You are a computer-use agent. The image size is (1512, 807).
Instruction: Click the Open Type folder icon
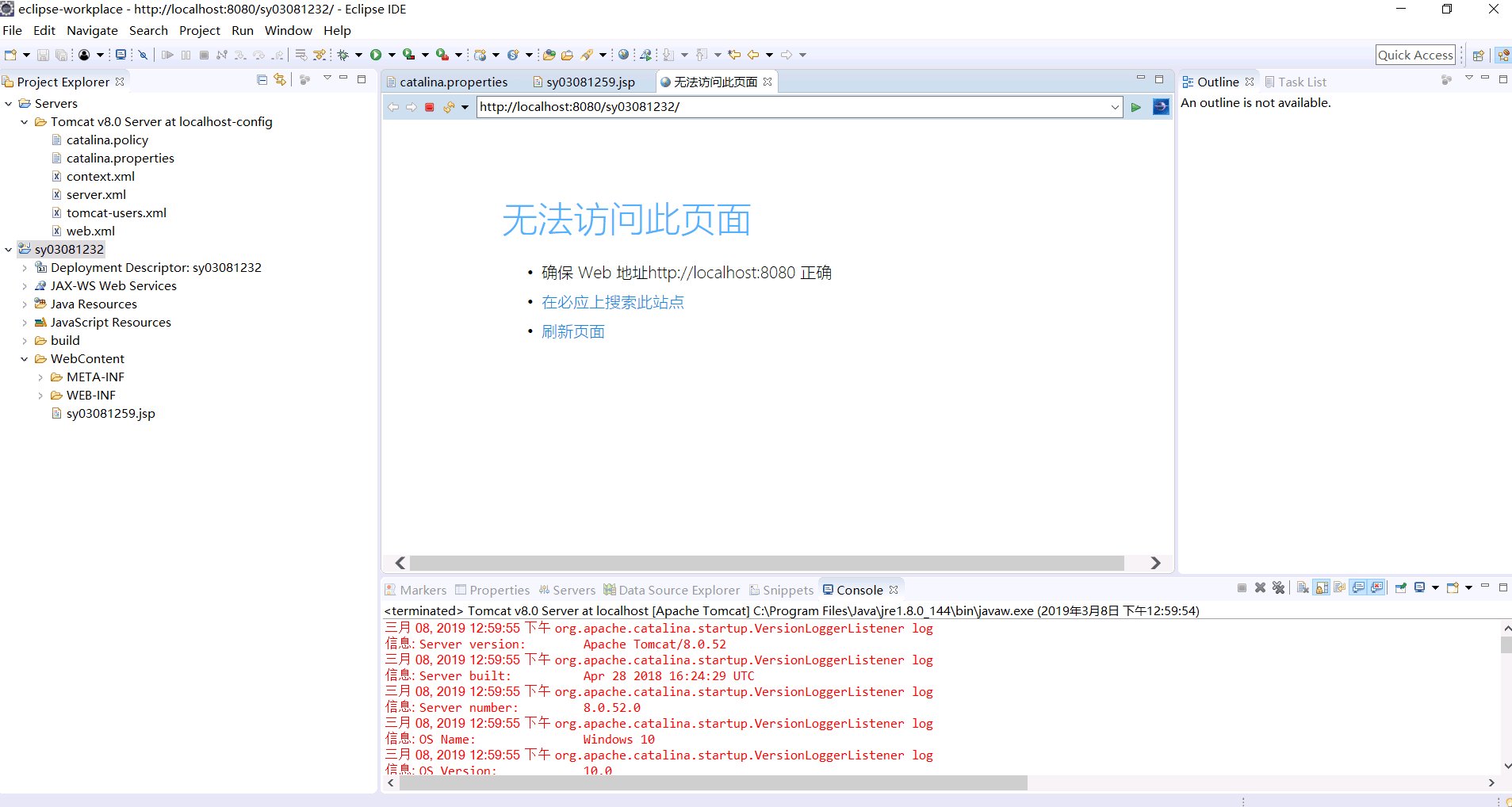(x=549, y=55)
